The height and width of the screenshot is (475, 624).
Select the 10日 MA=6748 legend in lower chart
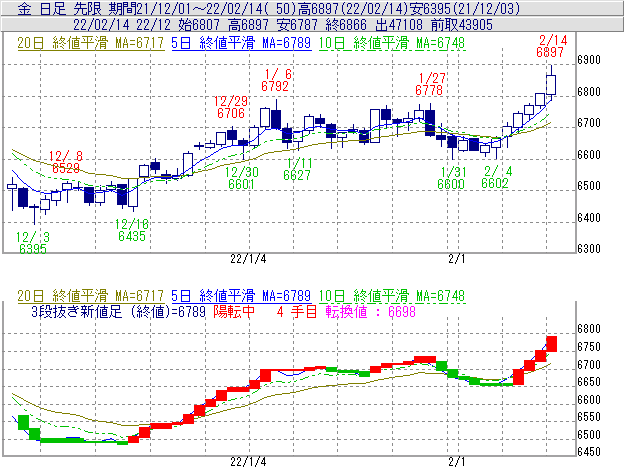[x=392, y=296]
